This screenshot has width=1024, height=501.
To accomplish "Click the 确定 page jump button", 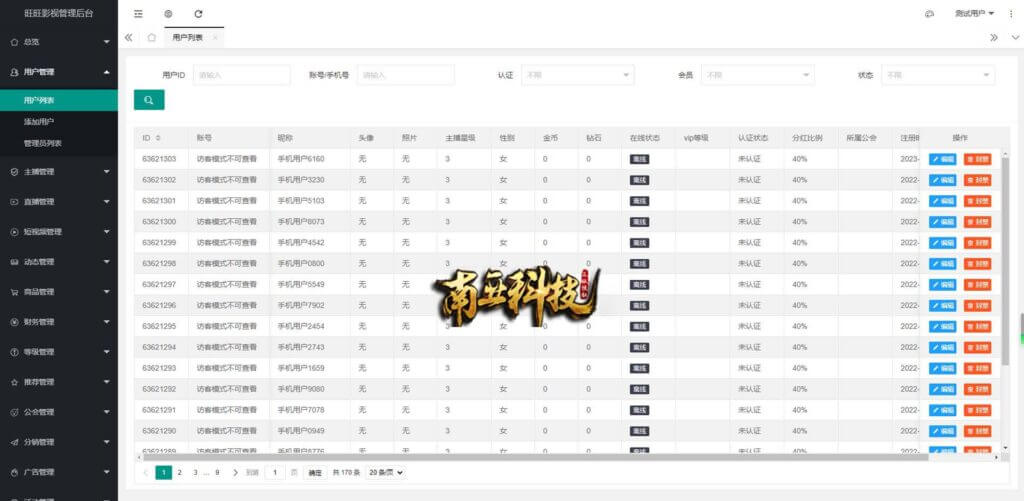I will click(x=315, y=472).
